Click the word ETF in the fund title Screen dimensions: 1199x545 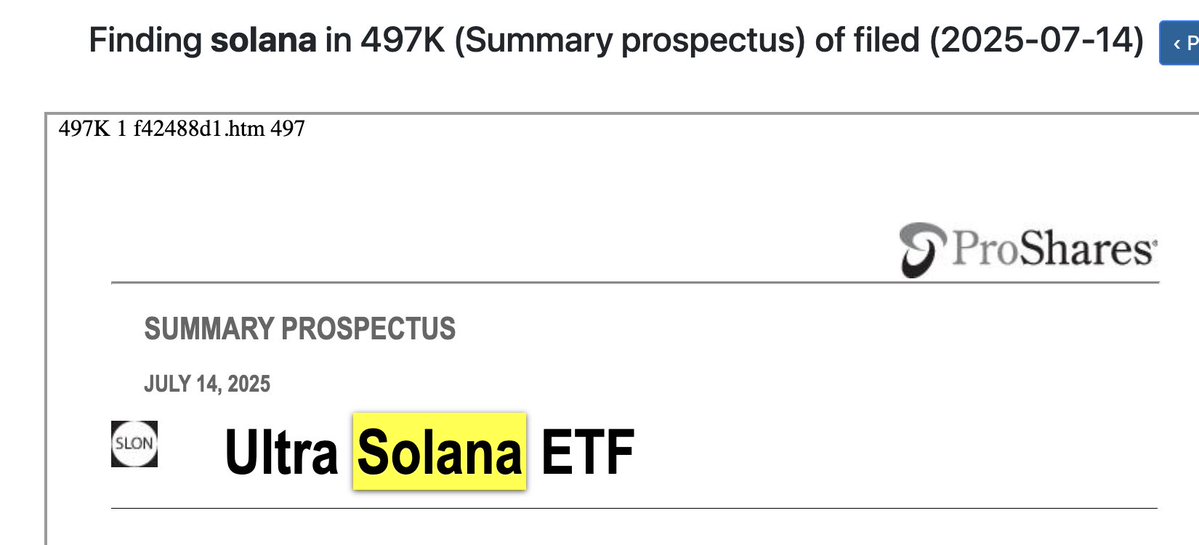(587, 453)
